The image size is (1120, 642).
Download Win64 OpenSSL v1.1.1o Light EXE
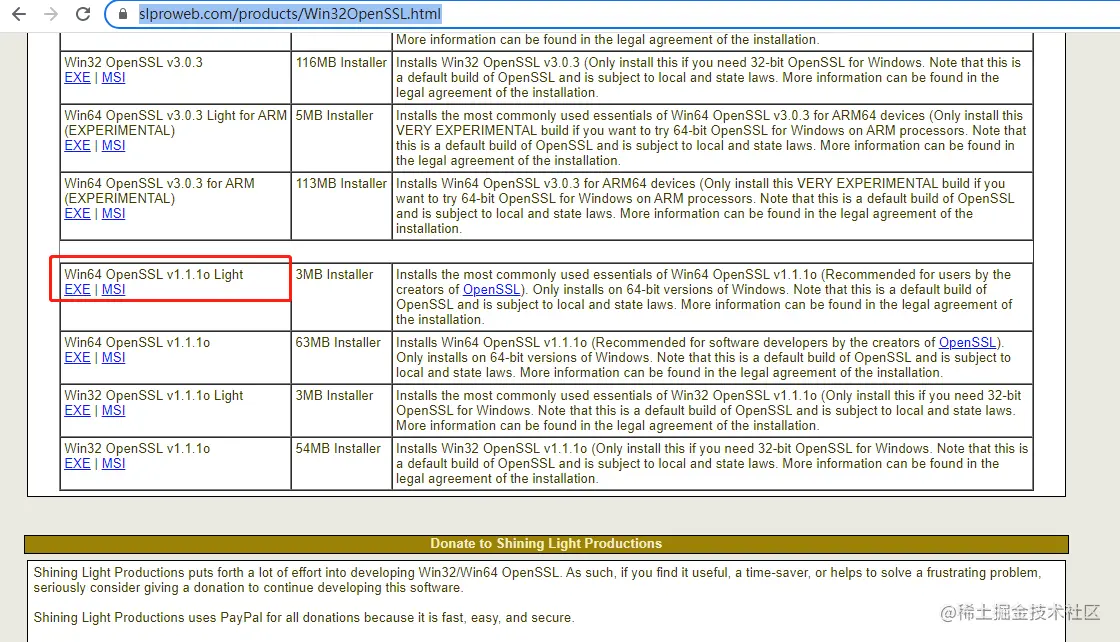click(x=77, y=289)
